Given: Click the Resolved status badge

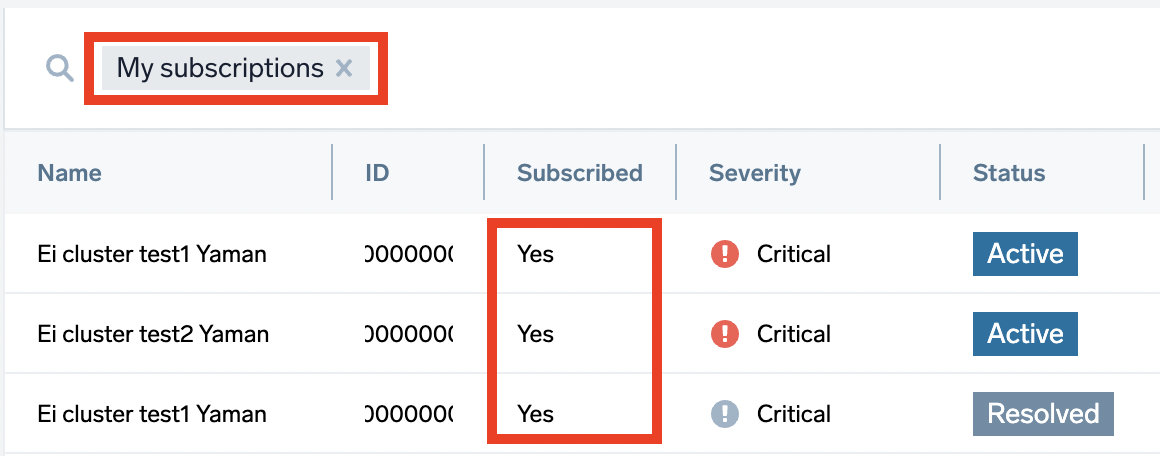Looking at the screenshot, I should [1043, 414].
